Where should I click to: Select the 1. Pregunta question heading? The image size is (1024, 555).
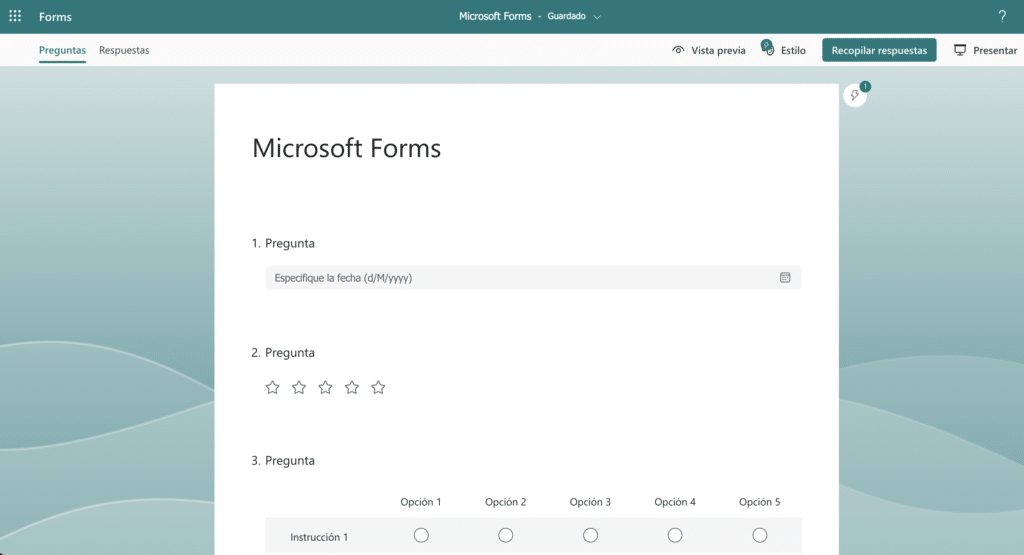click(x=283, y=244)
